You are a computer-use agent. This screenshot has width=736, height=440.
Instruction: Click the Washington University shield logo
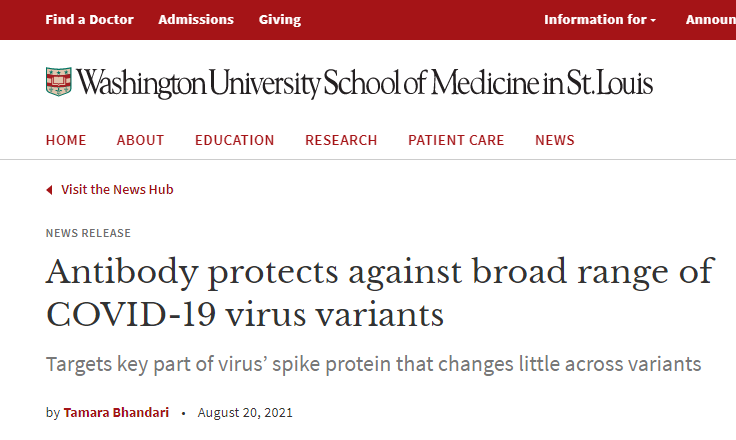tap(59, 82)
